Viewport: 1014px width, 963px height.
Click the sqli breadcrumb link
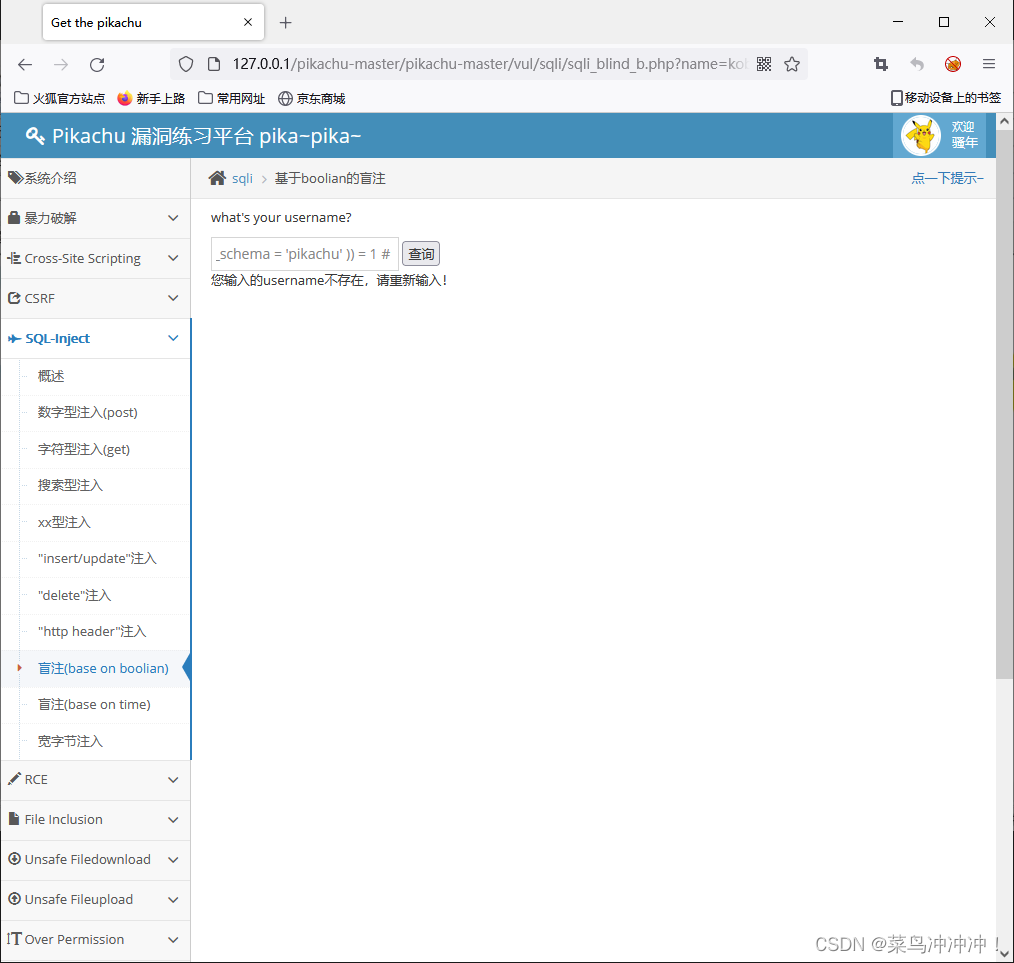[x=243, y=179]
